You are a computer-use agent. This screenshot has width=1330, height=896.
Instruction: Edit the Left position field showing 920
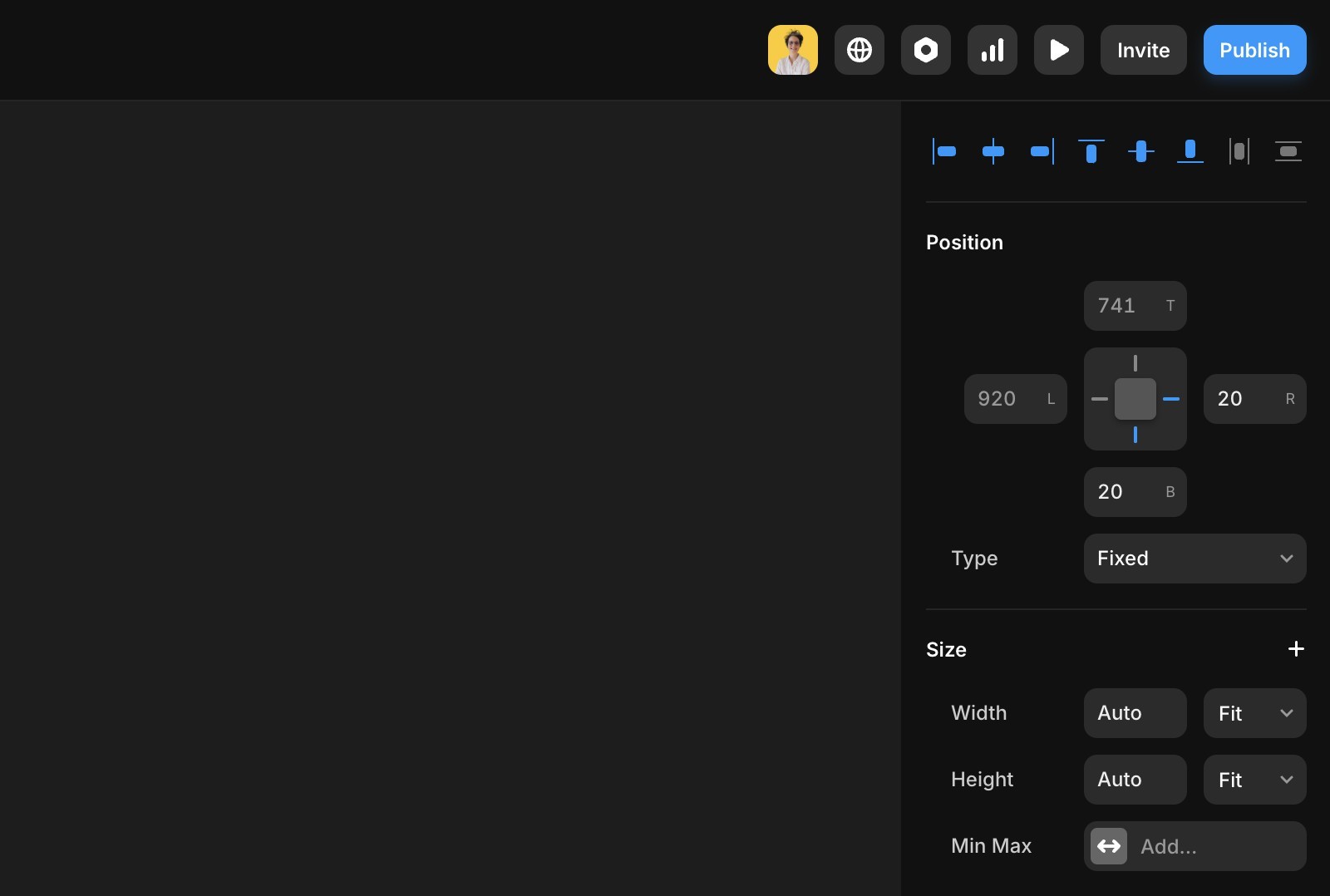click(1016, 399)
